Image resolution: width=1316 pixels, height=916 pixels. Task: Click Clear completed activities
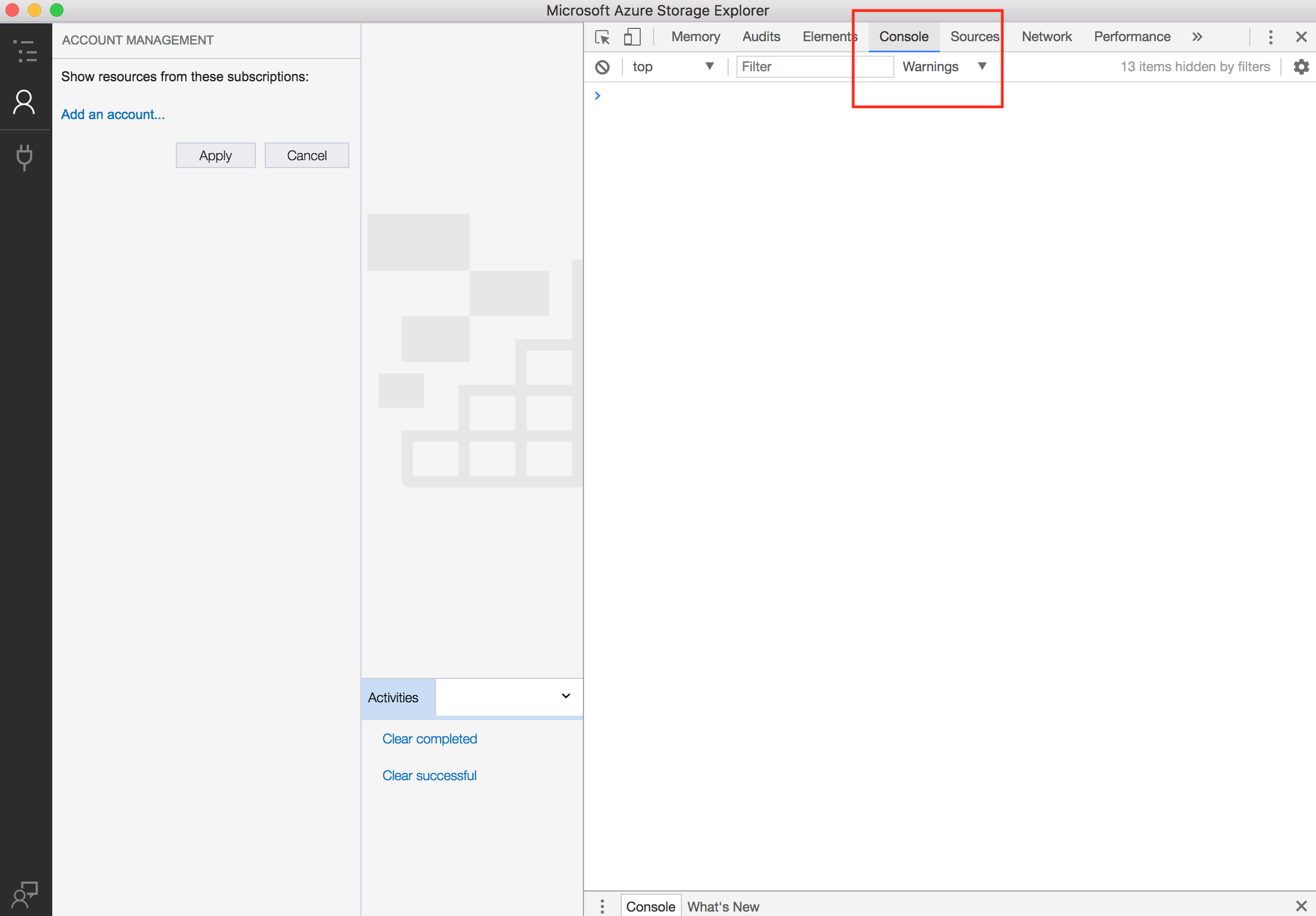click(429, 739)
